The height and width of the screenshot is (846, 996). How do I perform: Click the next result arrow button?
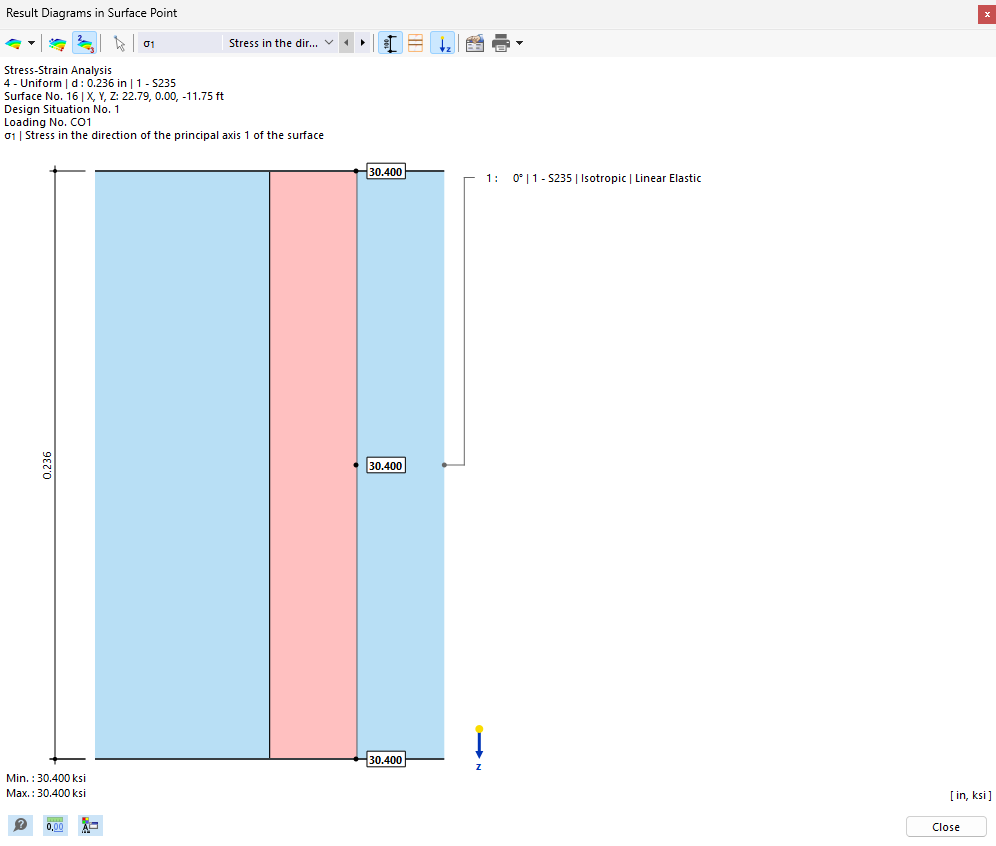(x=362, y=42)
